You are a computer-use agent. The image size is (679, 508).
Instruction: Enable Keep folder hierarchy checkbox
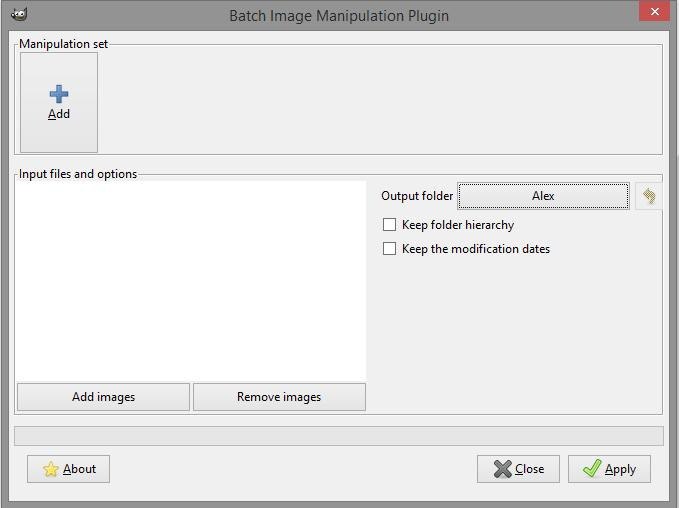[389, 225]
